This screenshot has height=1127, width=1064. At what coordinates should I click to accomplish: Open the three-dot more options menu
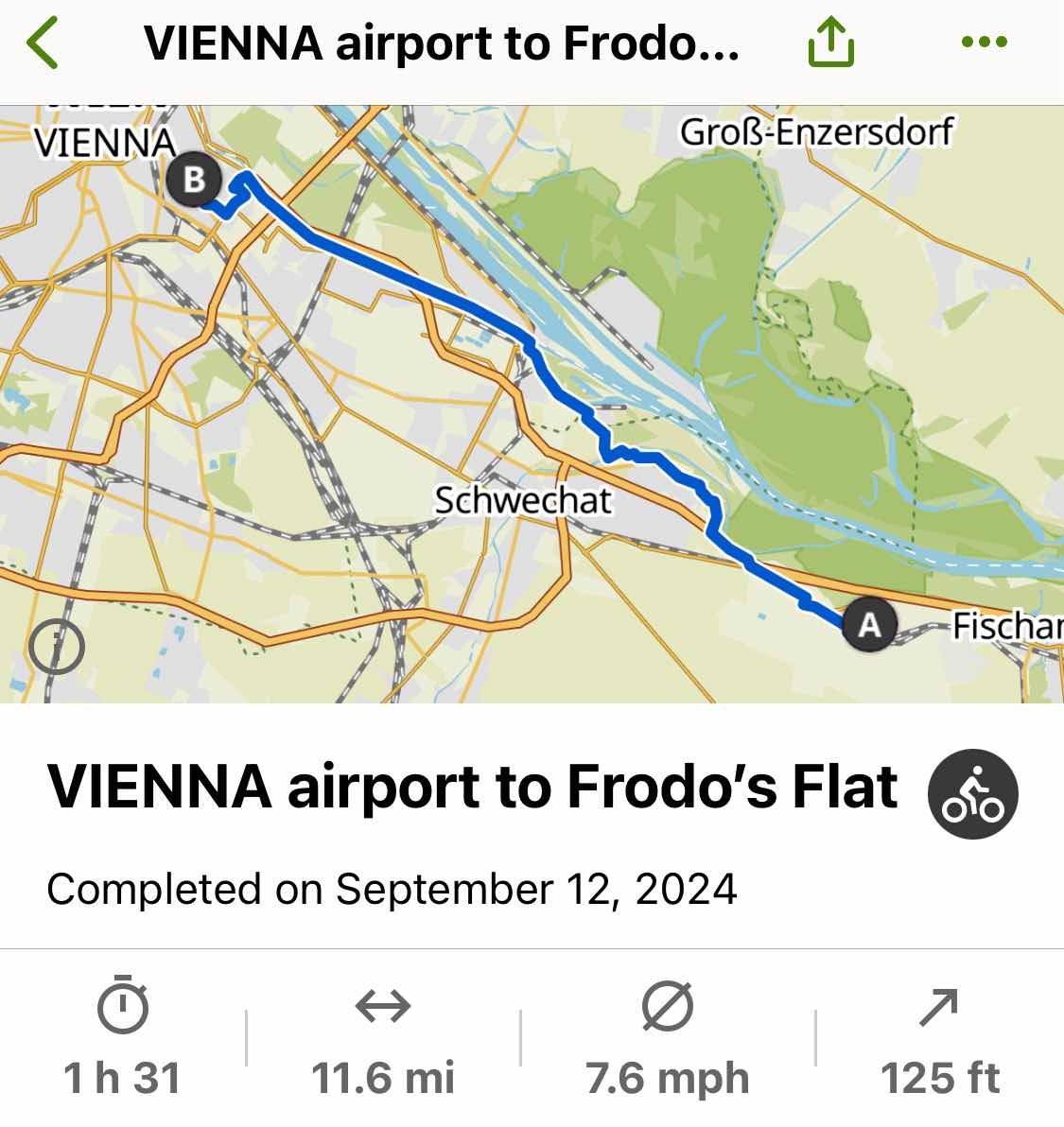click(x=985, y=42)
